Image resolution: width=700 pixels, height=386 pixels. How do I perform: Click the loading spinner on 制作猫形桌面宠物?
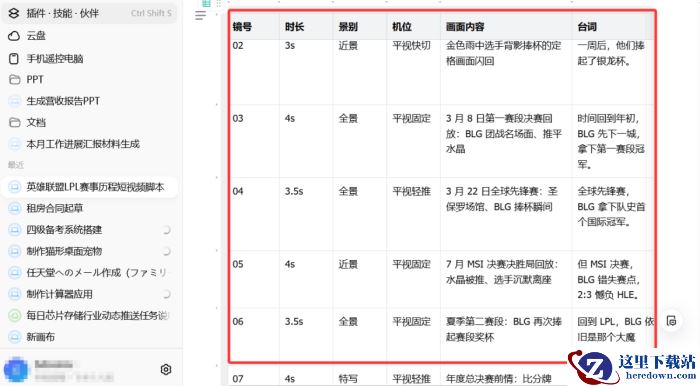(166, 251)
